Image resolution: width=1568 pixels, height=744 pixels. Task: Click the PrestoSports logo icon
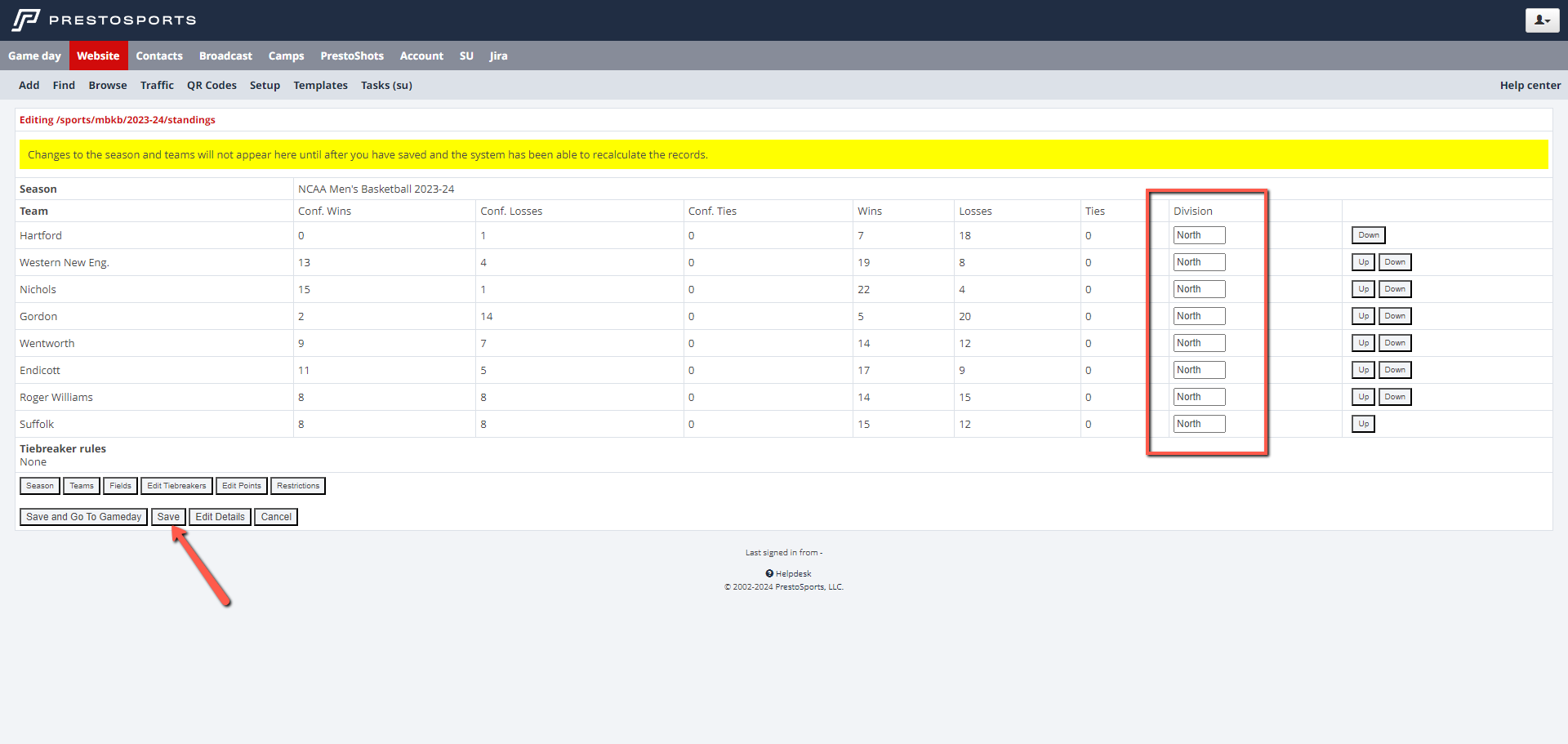26,20
